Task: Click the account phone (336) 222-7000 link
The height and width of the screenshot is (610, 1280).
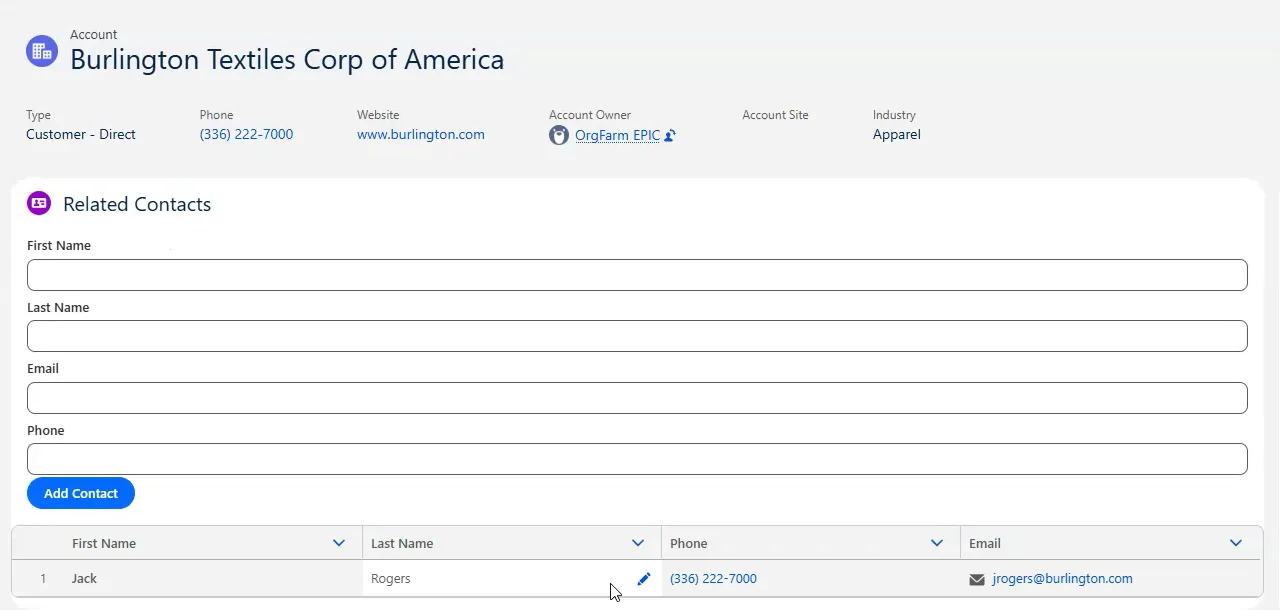Action: pyautogui.click(x=246, y=134)
